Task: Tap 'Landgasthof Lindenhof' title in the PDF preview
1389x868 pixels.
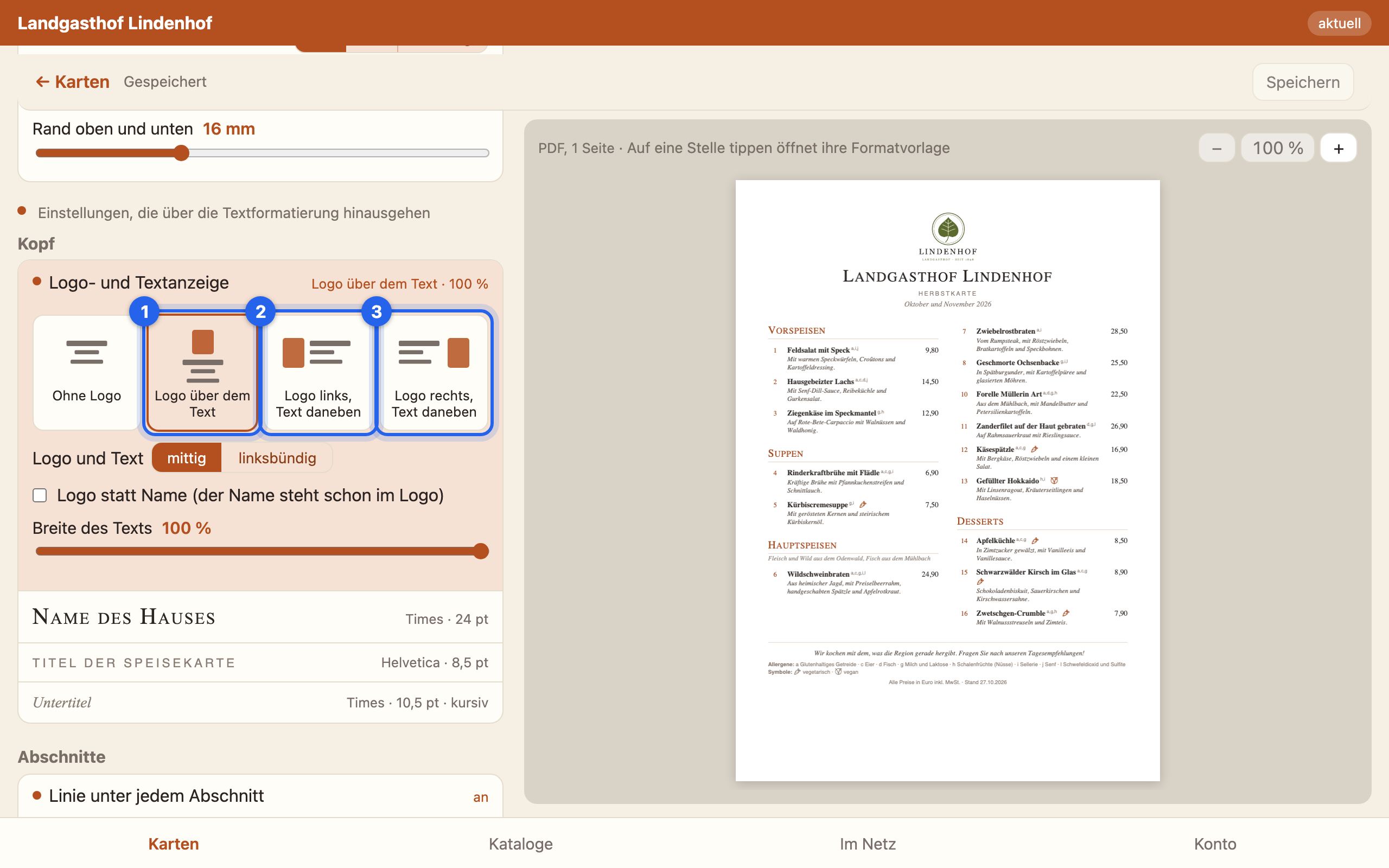Action: point(948,277)
